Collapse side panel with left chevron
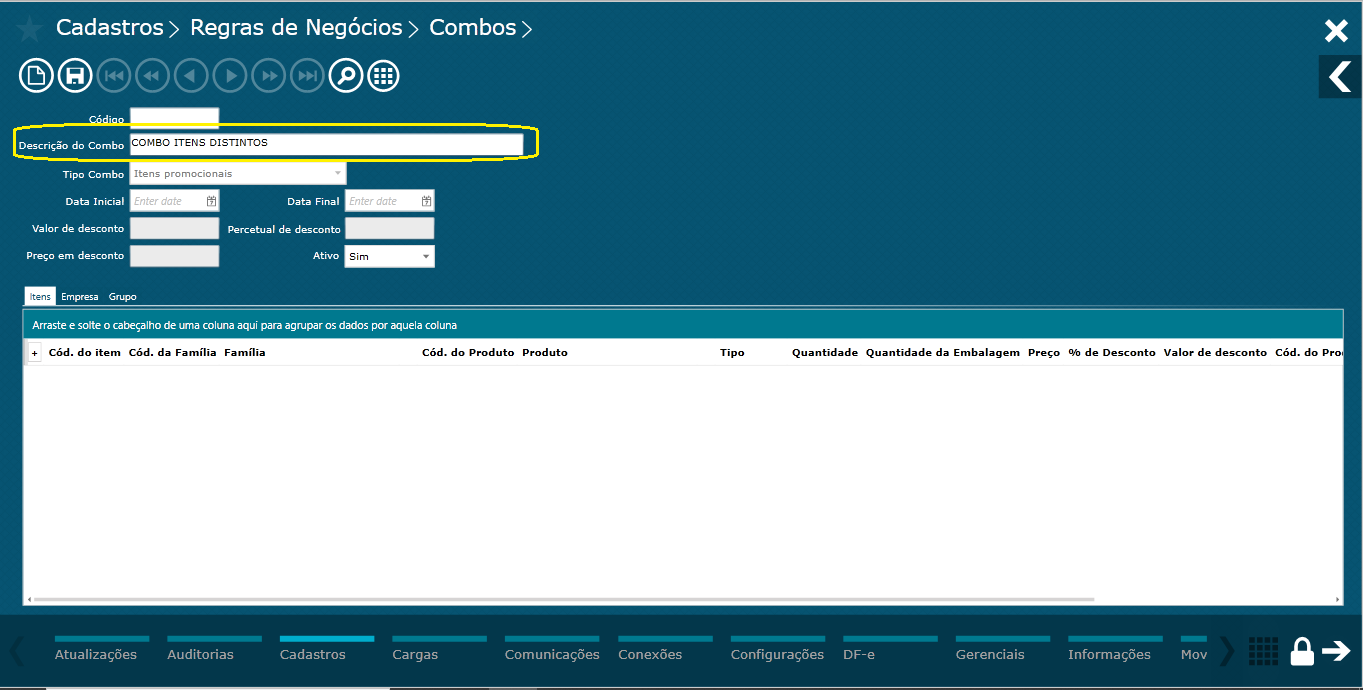This screenshot has height=690, width=1363. (1340, 76)
